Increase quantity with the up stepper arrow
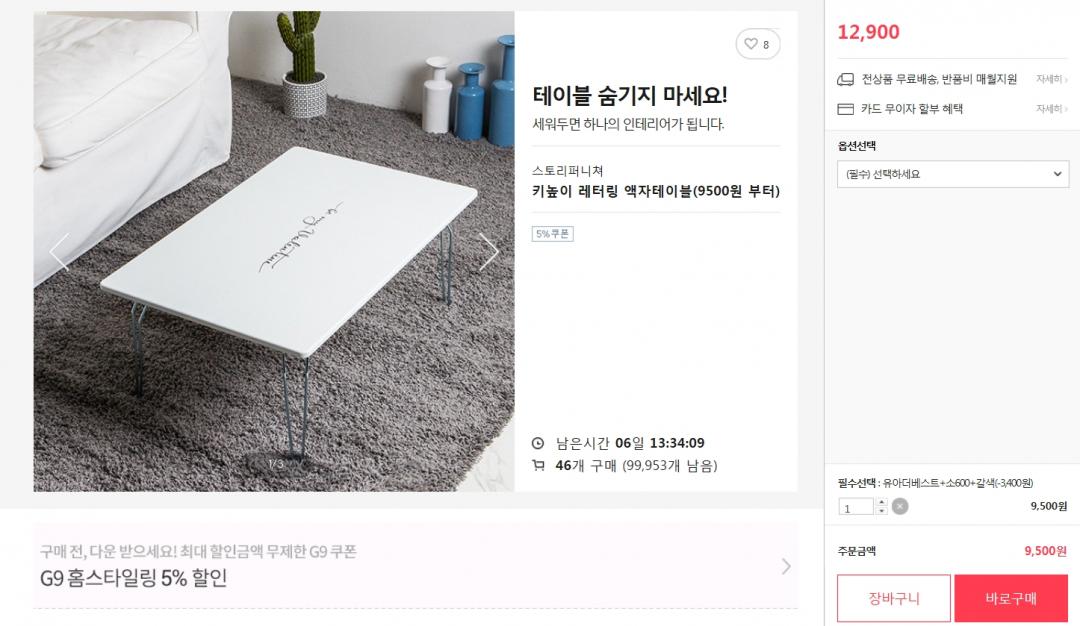1080x626 pixels. [x=881, y=503]
